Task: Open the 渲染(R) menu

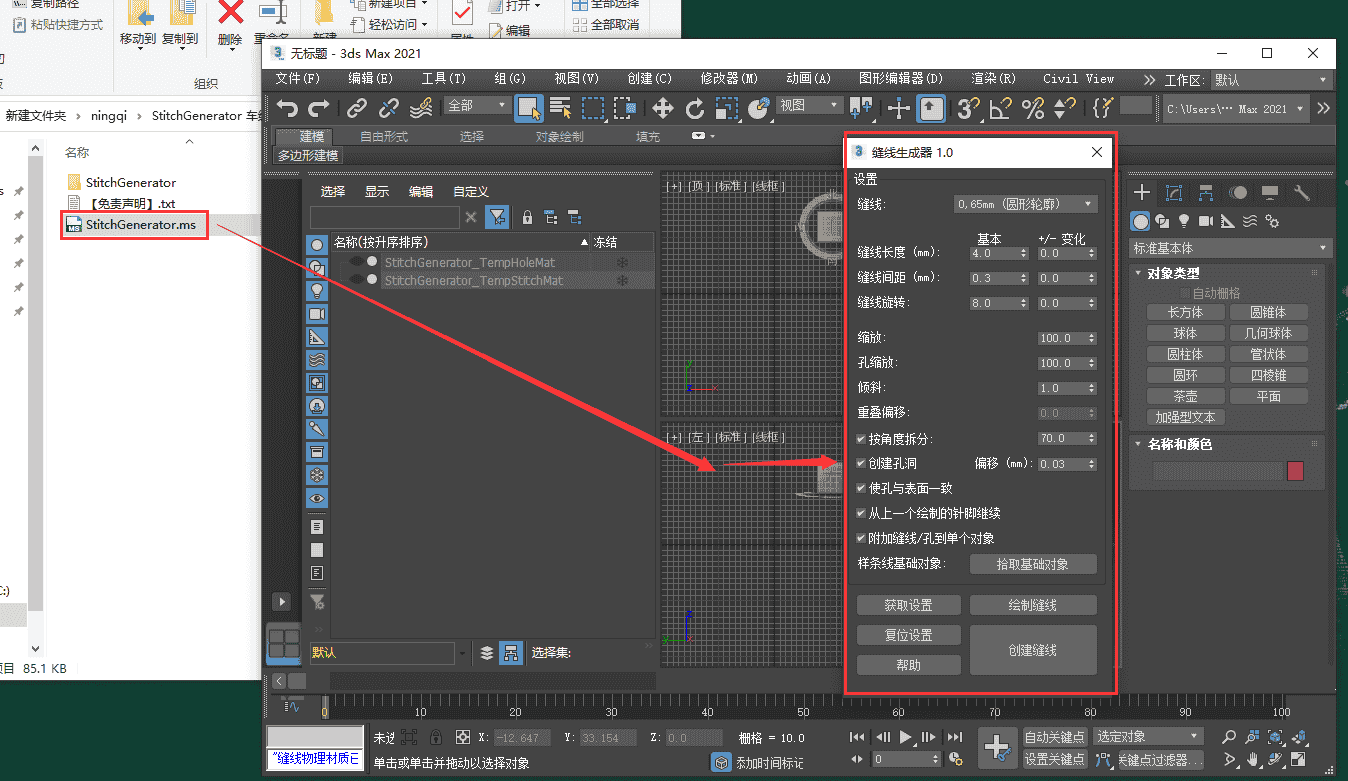Action: point(993,79)
